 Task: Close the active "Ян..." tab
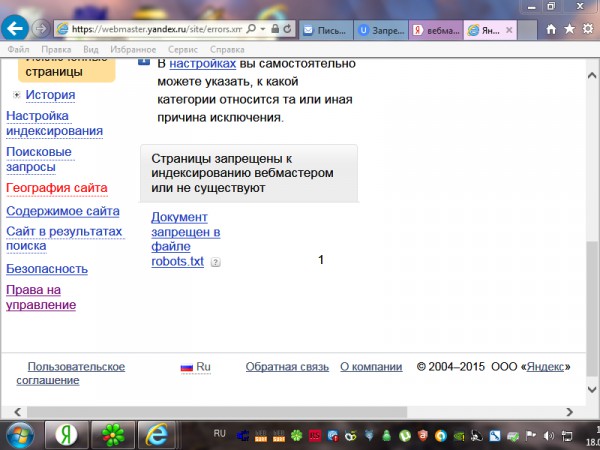509,30
